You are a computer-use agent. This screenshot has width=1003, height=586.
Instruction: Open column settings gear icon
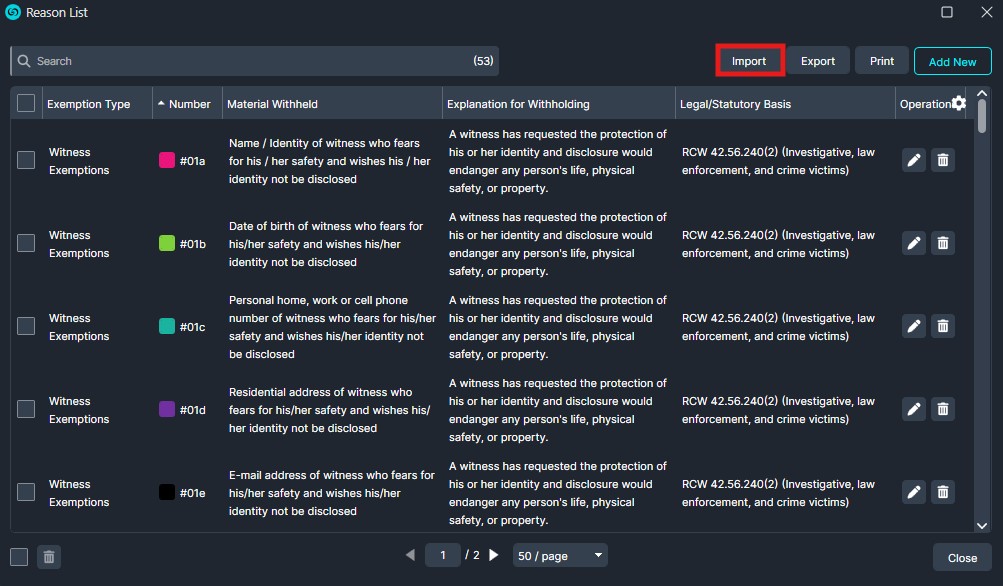(x=959, y=103)
